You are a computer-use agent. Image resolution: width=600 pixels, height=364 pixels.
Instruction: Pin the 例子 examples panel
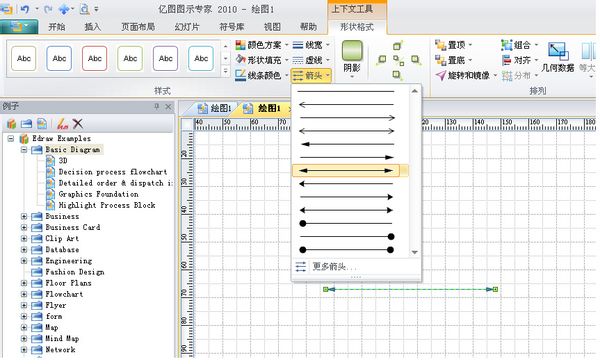click(157, 106)
